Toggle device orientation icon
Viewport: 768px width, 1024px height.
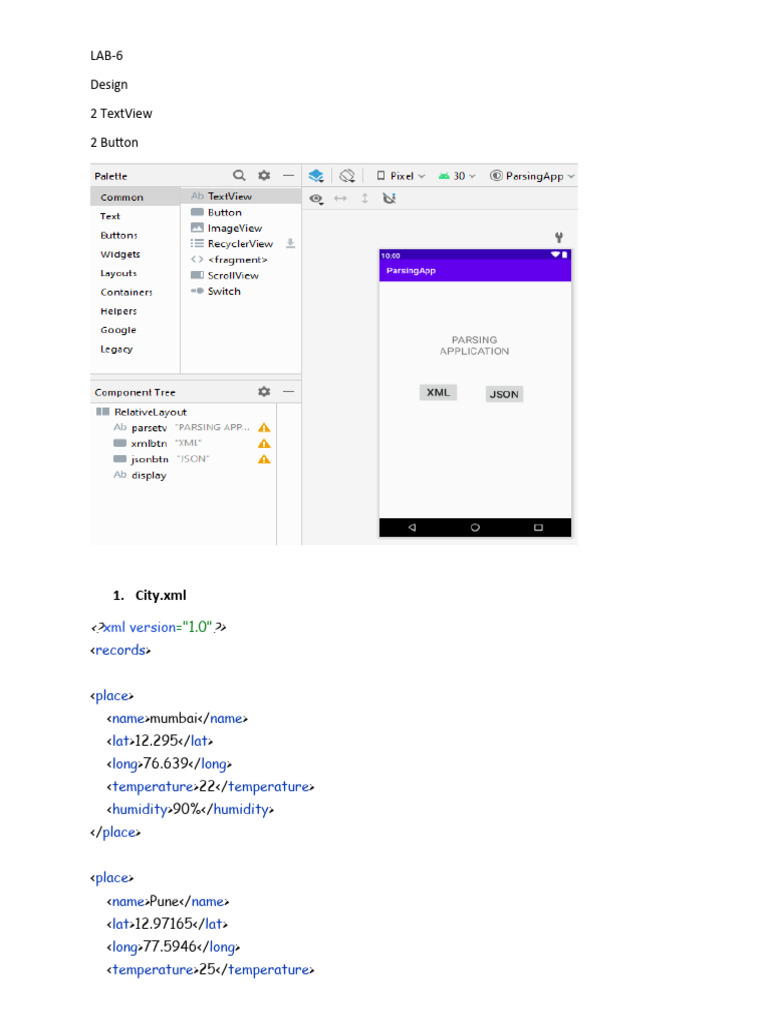coord(347,175)
